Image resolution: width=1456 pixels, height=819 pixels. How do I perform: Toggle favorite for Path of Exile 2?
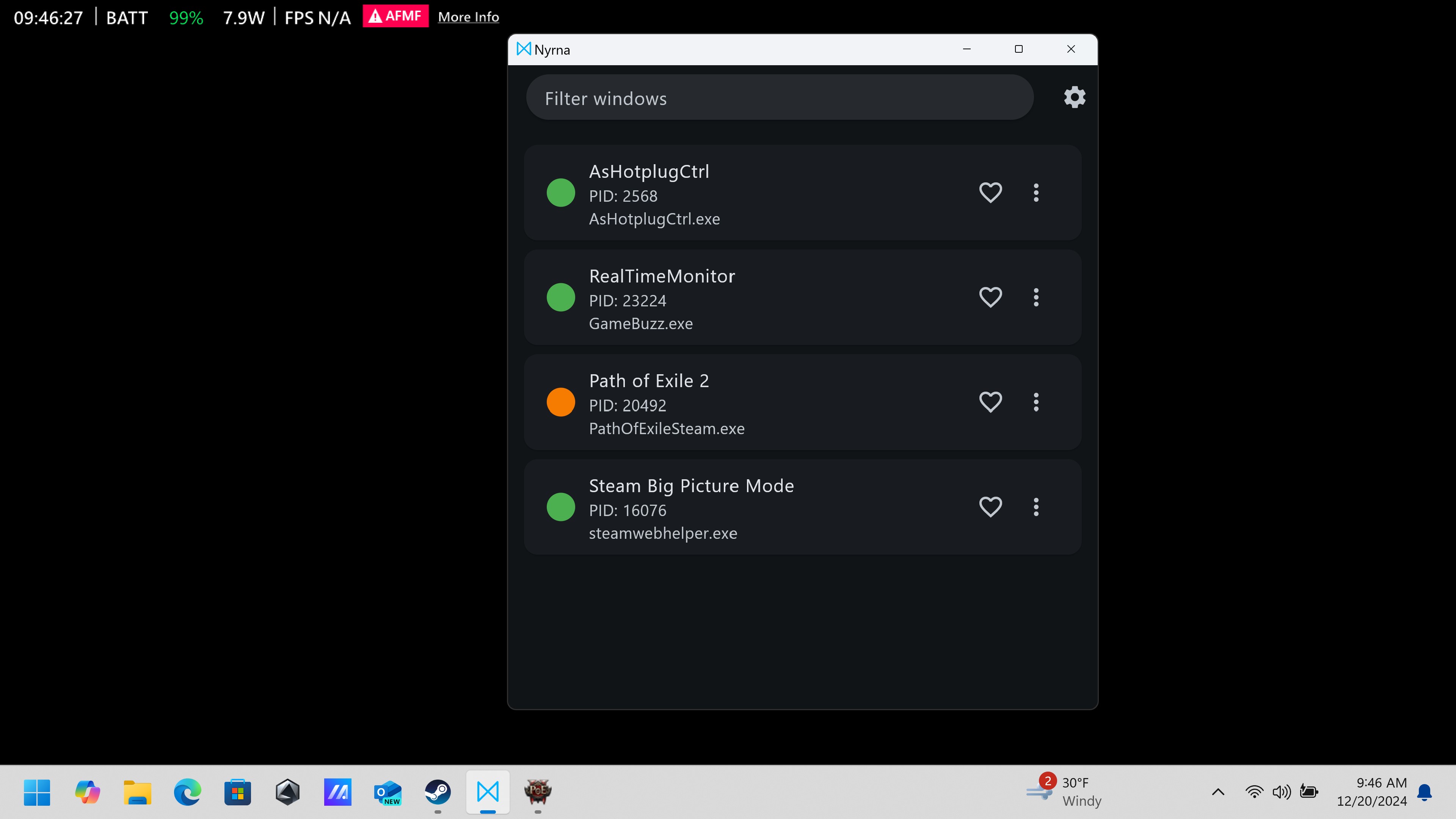coord(990,402)
